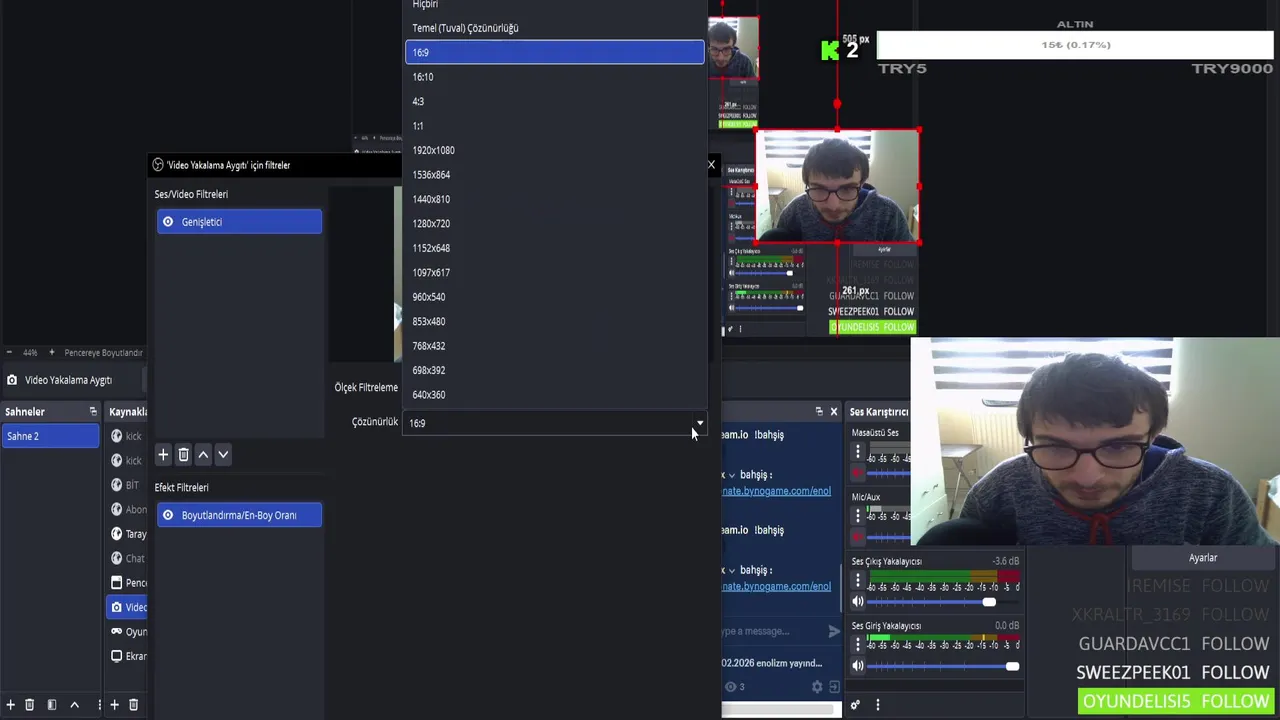The image size is (1280, 720).
Task: Choose 4:3 aspect ratio option
Action: point(555,101)
